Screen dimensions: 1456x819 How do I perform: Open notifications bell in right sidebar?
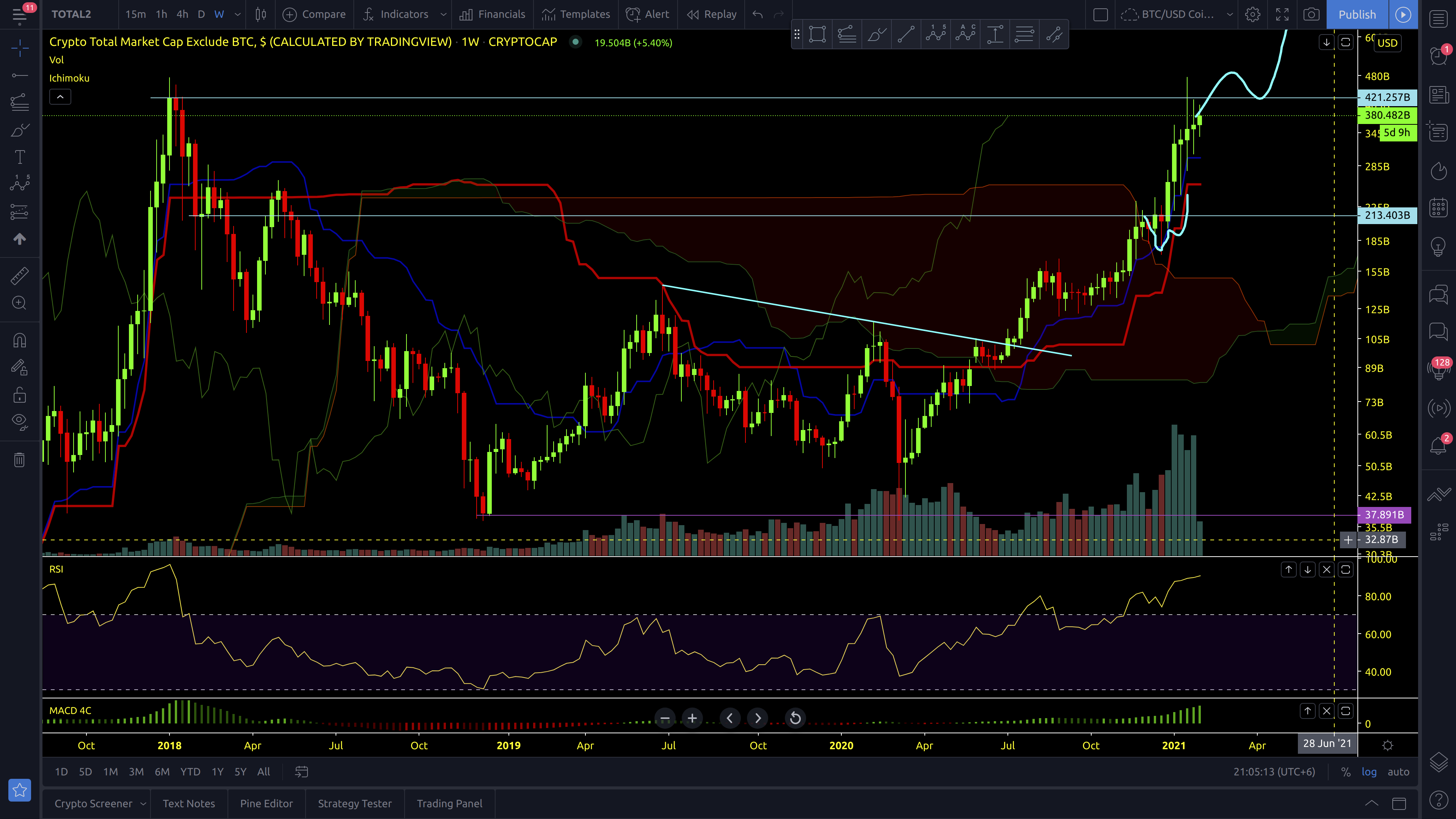[1439, 446]
